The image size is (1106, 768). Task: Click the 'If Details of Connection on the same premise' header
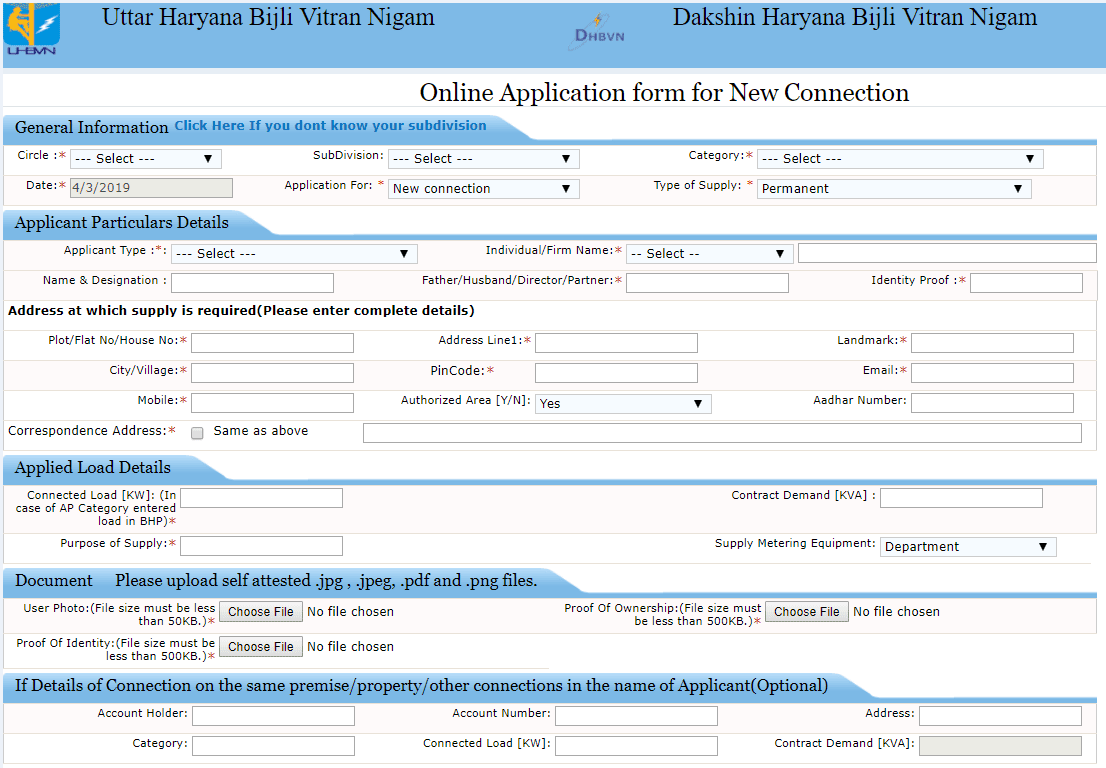(x=421, y=685)
